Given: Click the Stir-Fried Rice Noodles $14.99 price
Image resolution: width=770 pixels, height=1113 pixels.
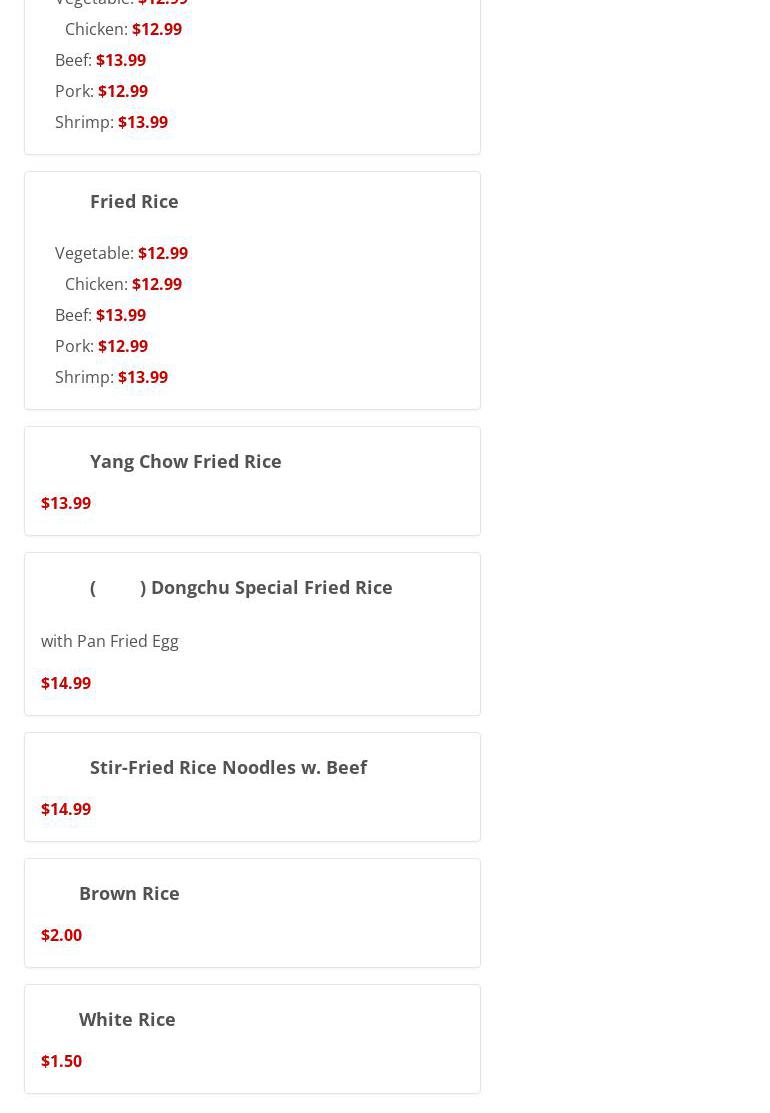Looking at the screenshot, I should [x=66, y=809].
